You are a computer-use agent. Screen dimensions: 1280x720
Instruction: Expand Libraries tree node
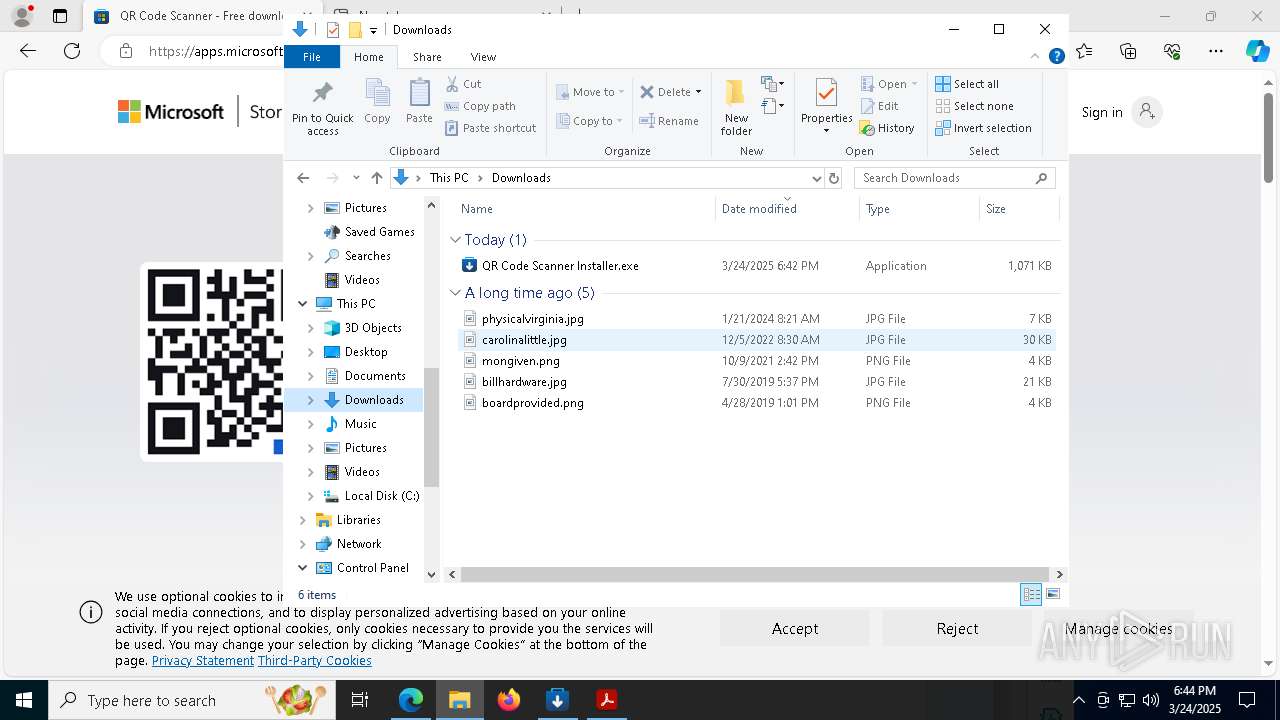pos(303,520)
